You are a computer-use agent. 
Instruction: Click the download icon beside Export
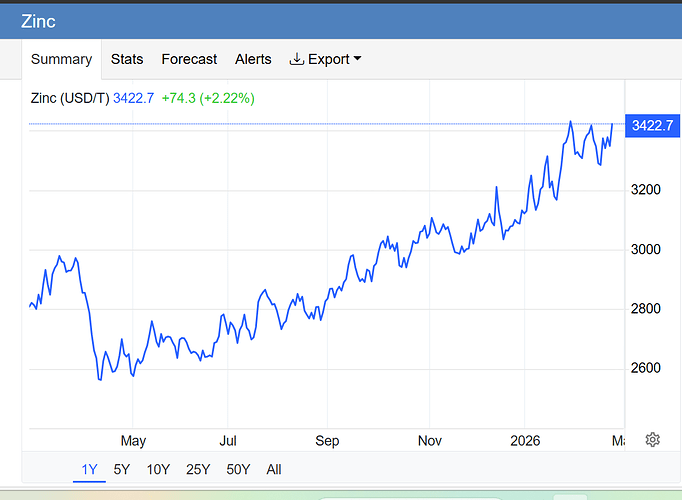296,59
